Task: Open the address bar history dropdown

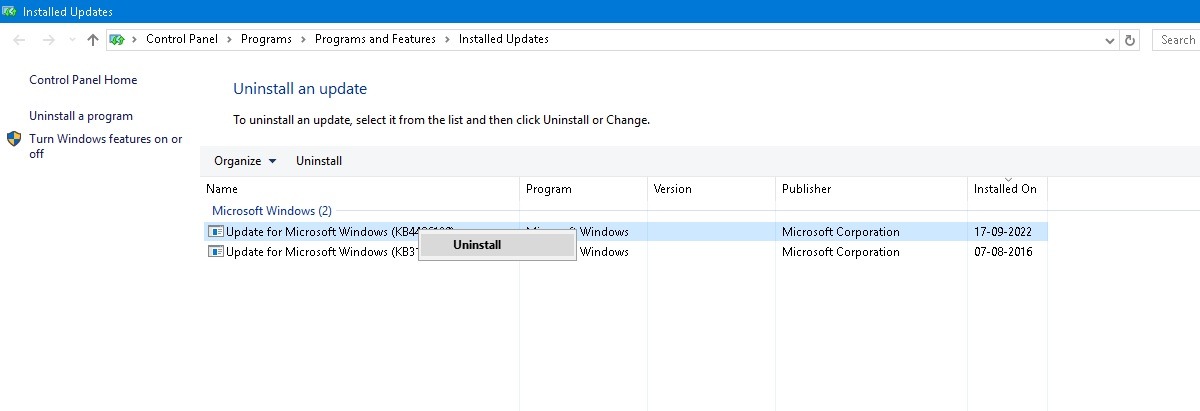Action: click(x=1110, y=40)
